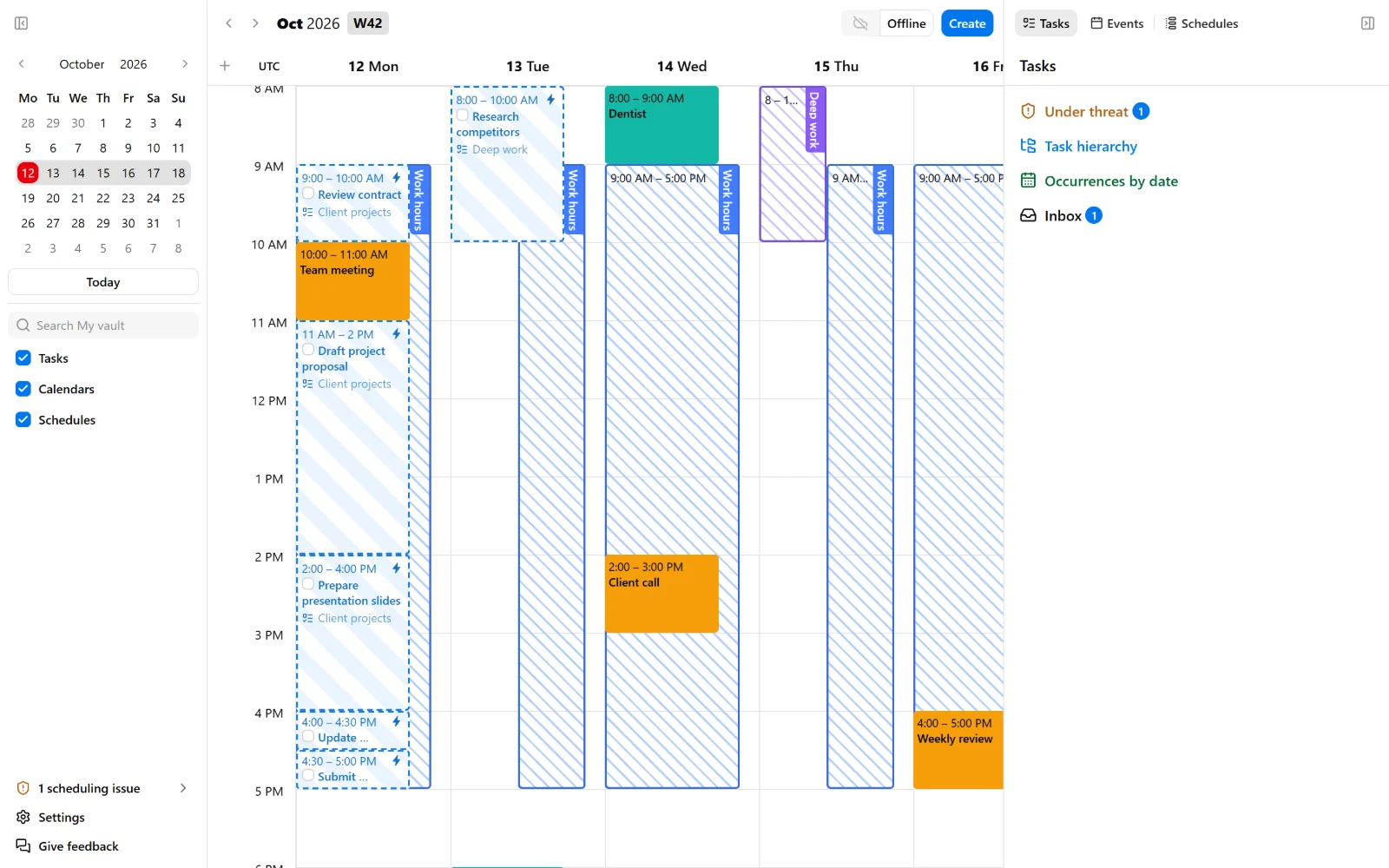
Task: Go to previous week arrow
Action: pyautogui.click(x=229, y=23)
